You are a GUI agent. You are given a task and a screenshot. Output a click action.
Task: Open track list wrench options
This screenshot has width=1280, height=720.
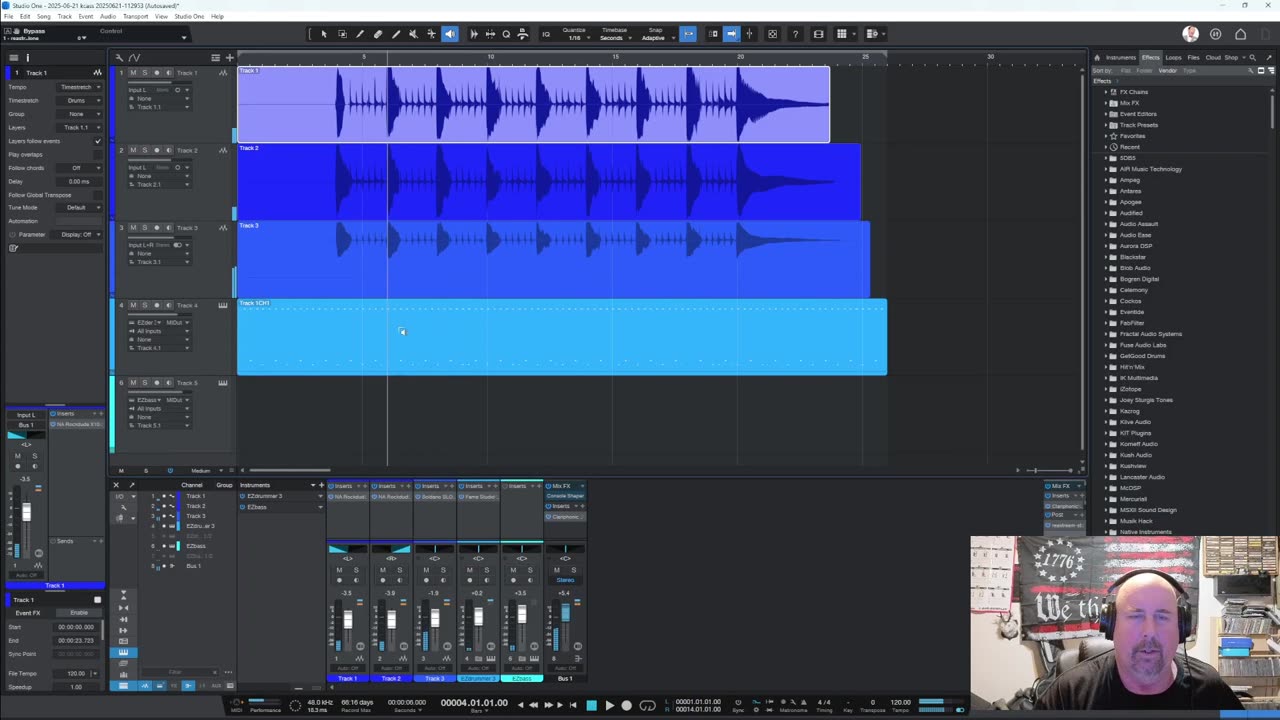pyautogui.click(x=119, y=57)
